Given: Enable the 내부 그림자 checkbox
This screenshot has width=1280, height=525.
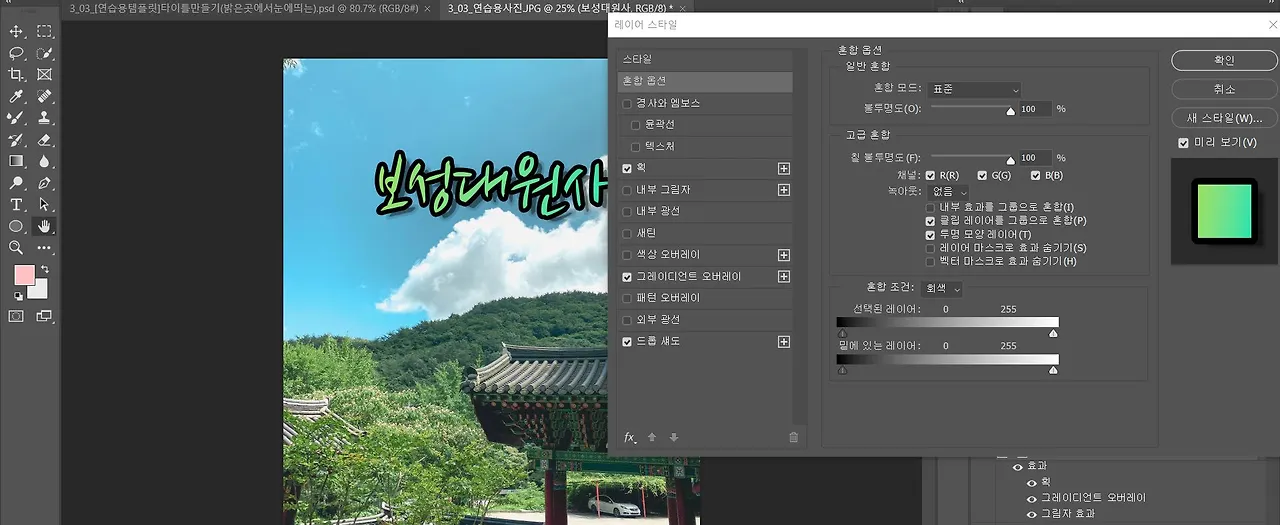Looking at the screenshot, I should pyautogui.click(x=627, y=190).
